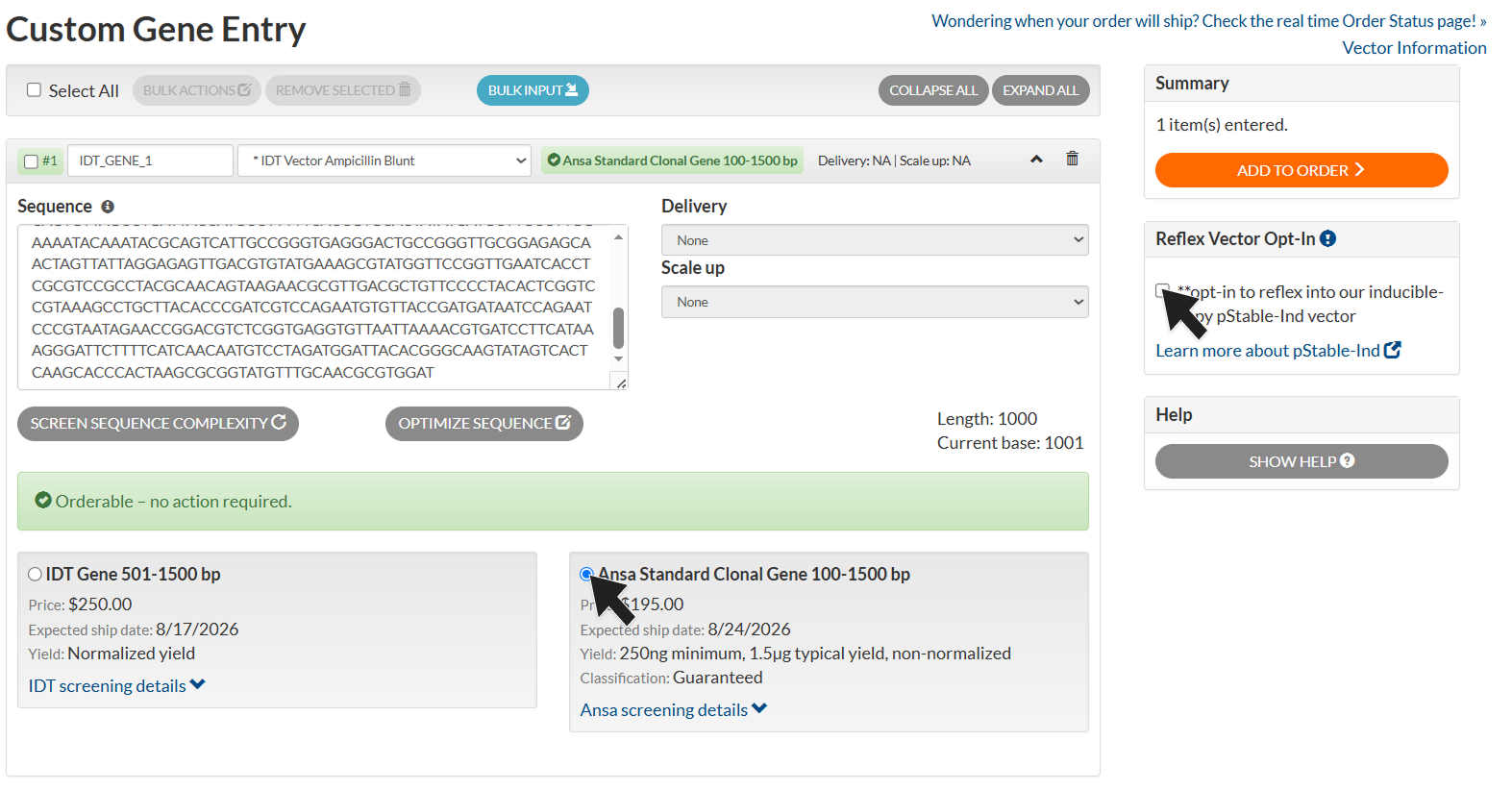Viewport: 1512px width, 790px height.
Task: Click OPTIMIZE SEQUENCE
Action: click(484, 423)
